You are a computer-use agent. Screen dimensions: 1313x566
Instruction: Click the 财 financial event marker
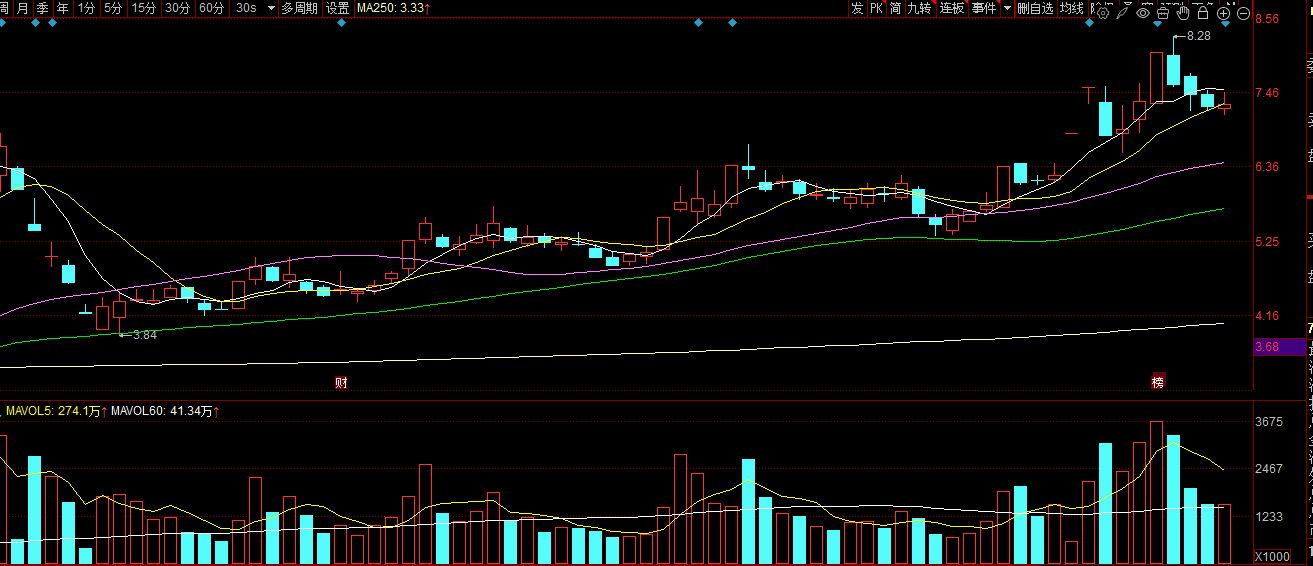(x=341, y=382)
